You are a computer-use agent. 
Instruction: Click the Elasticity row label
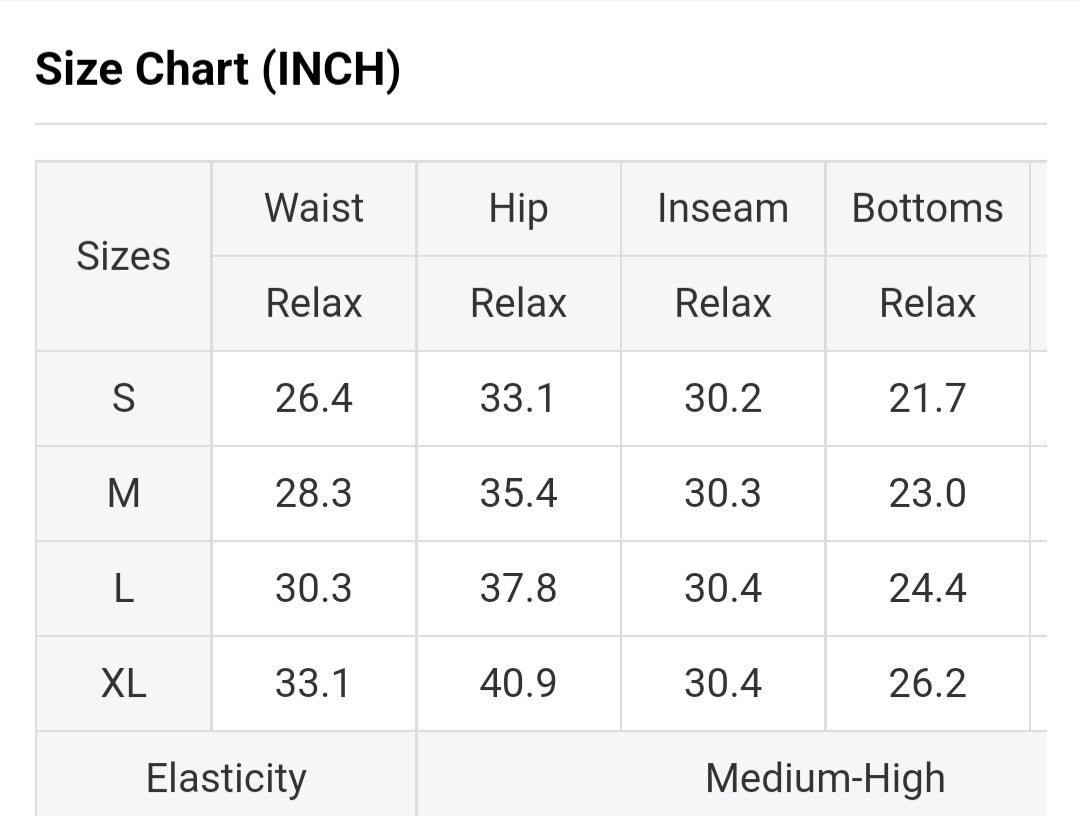(x=226, y=778)
